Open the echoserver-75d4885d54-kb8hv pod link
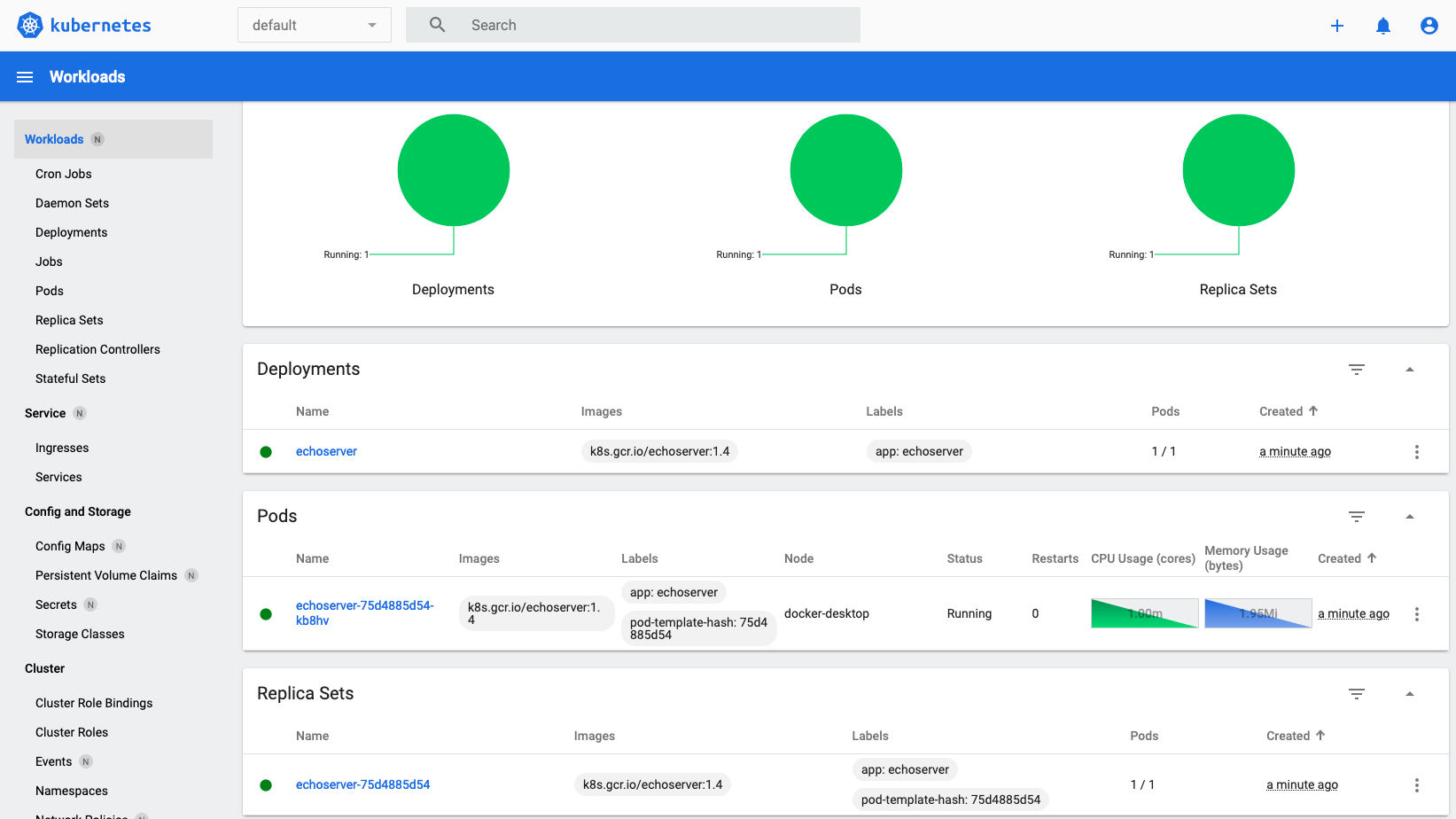The image size is (1456, 819). [x=365, y=613]
